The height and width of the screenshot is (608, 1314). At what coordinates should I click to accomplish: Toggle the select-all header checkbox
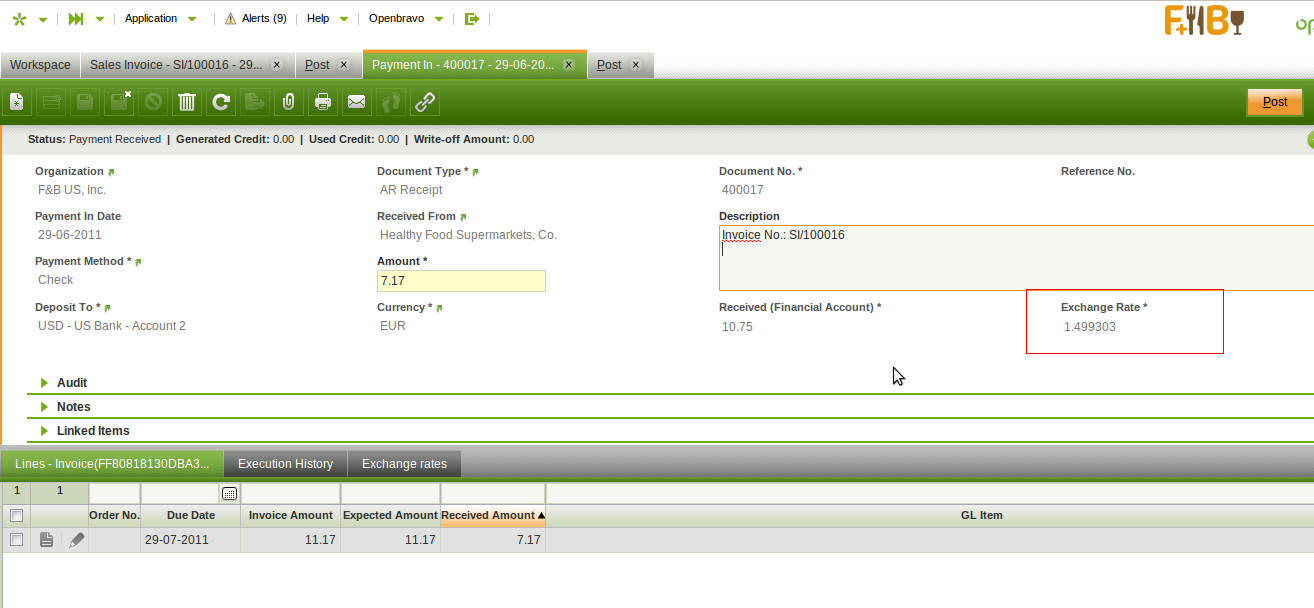point(16,516)
